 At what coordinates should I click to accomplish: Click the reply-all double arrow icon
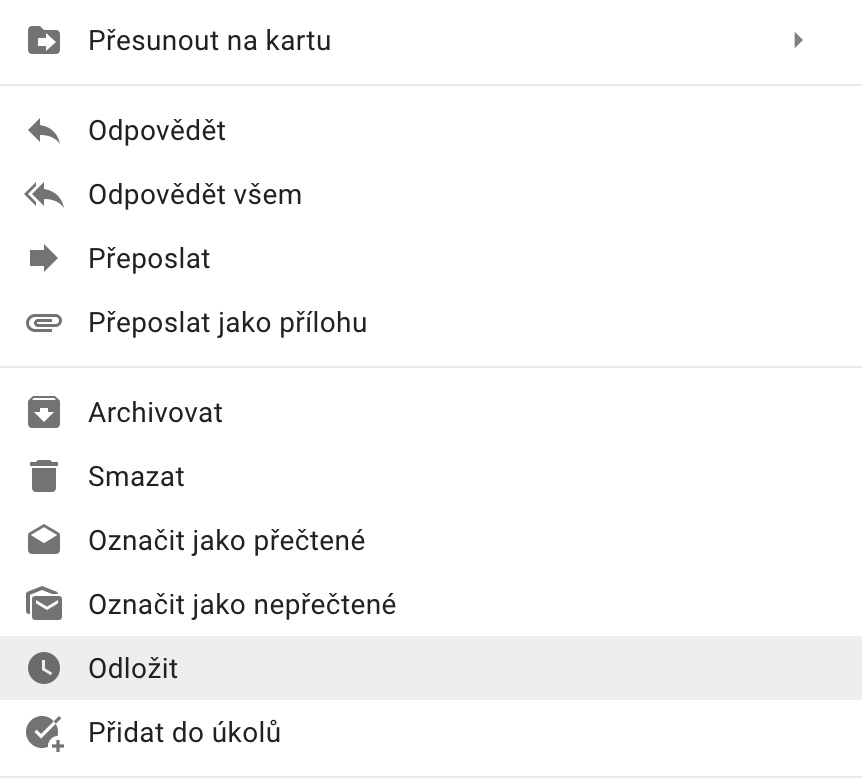(44, 195)
